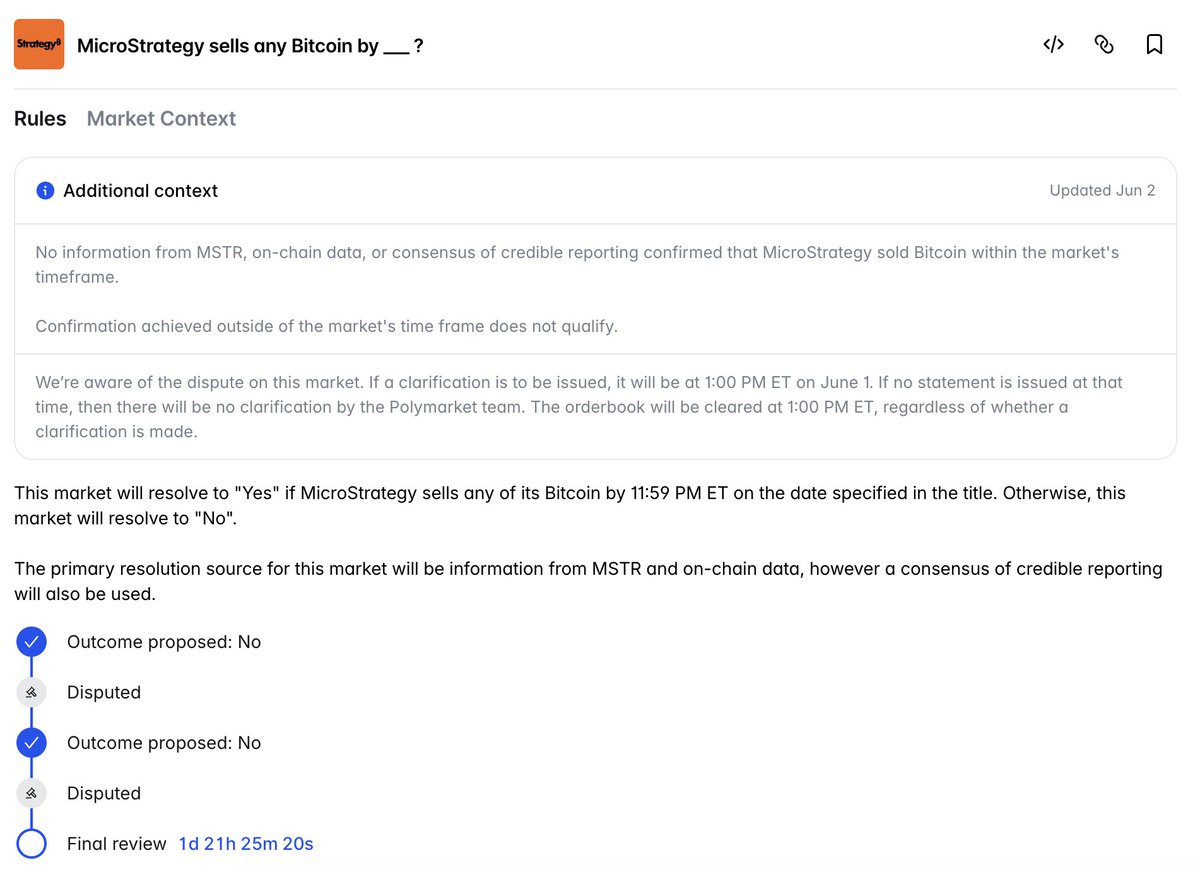
Task: Select the Rules tab
Action: [40, 118]
